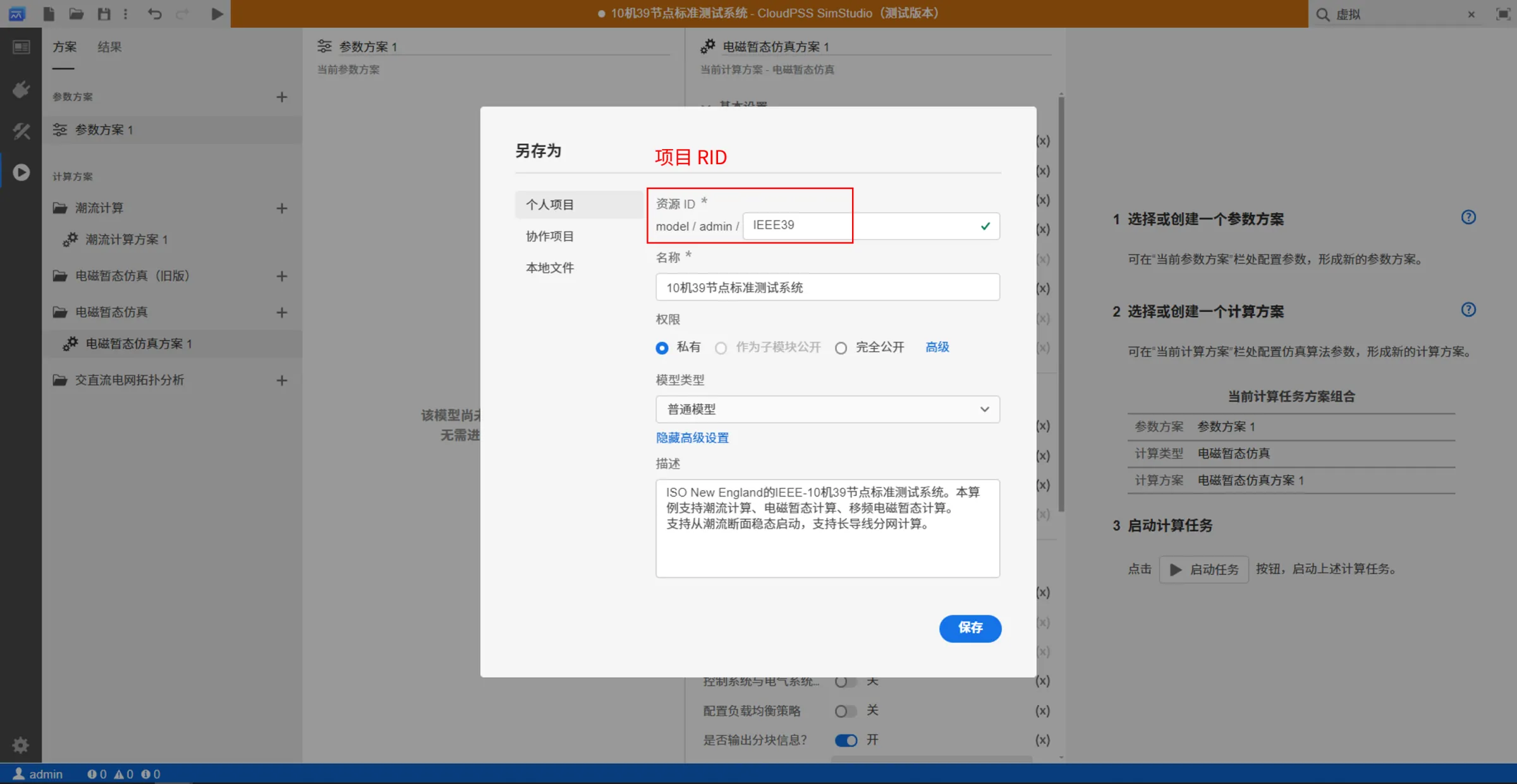Viewport: 1517px width, 784px height.
Task: Click the 保存 button
Action: pos(970,628)
